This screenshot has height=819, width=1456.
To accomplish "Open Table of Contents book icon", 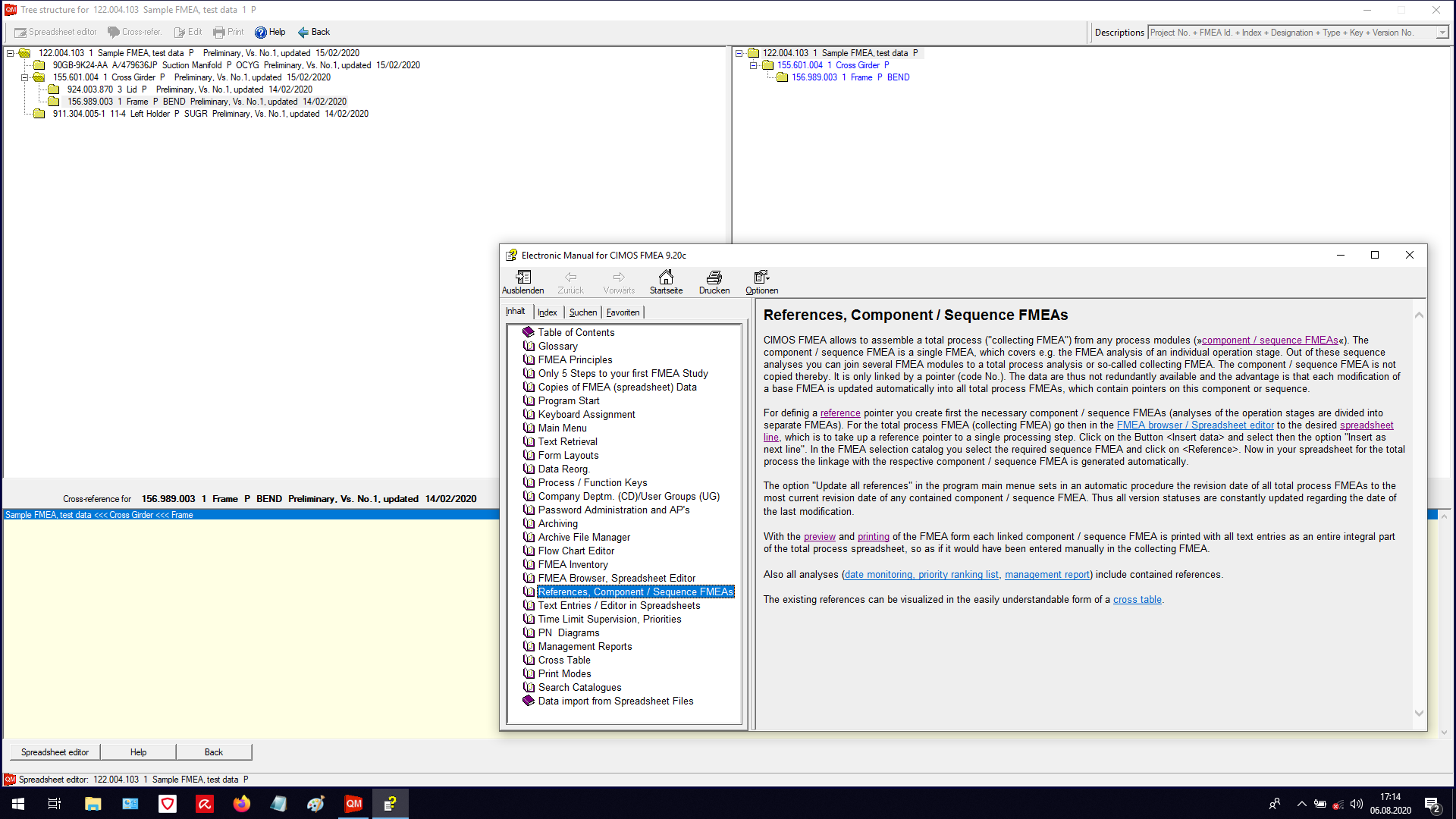I will 529,332.
